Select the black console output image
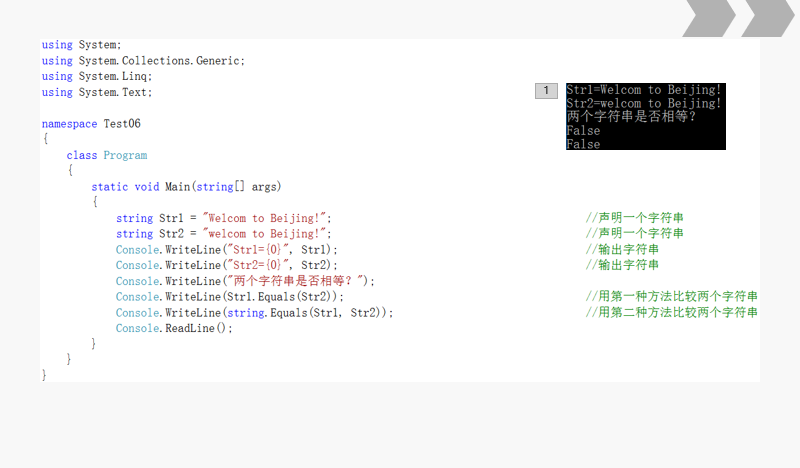The image size is (800, 468). tap(645, 117)
